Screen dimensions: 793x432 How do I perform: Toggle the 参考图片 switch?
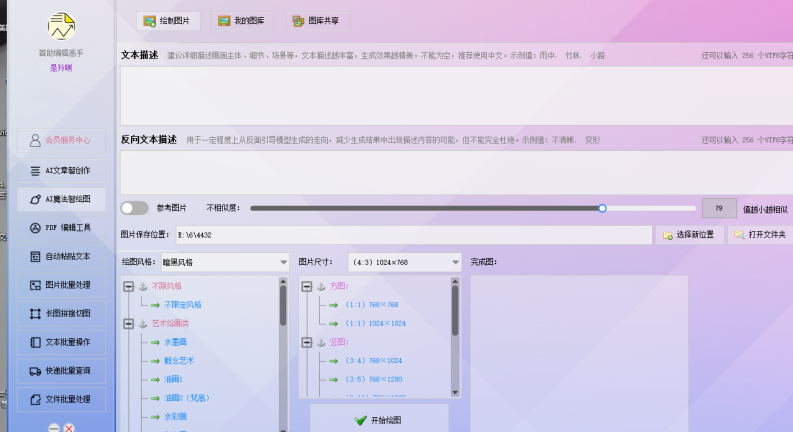click(x=135, y=208)
